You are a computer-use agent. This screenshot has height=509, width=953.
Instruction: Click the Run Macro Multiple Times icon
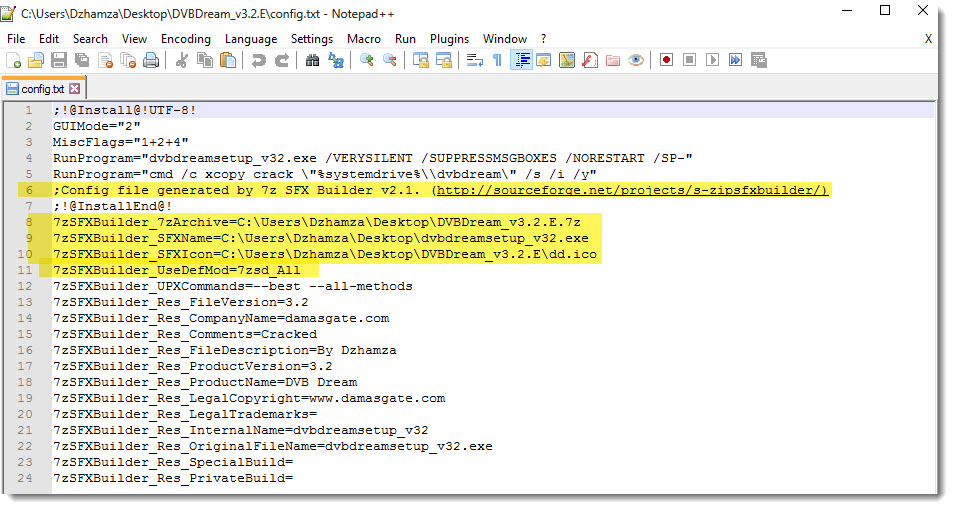click(x=735, y=60)
